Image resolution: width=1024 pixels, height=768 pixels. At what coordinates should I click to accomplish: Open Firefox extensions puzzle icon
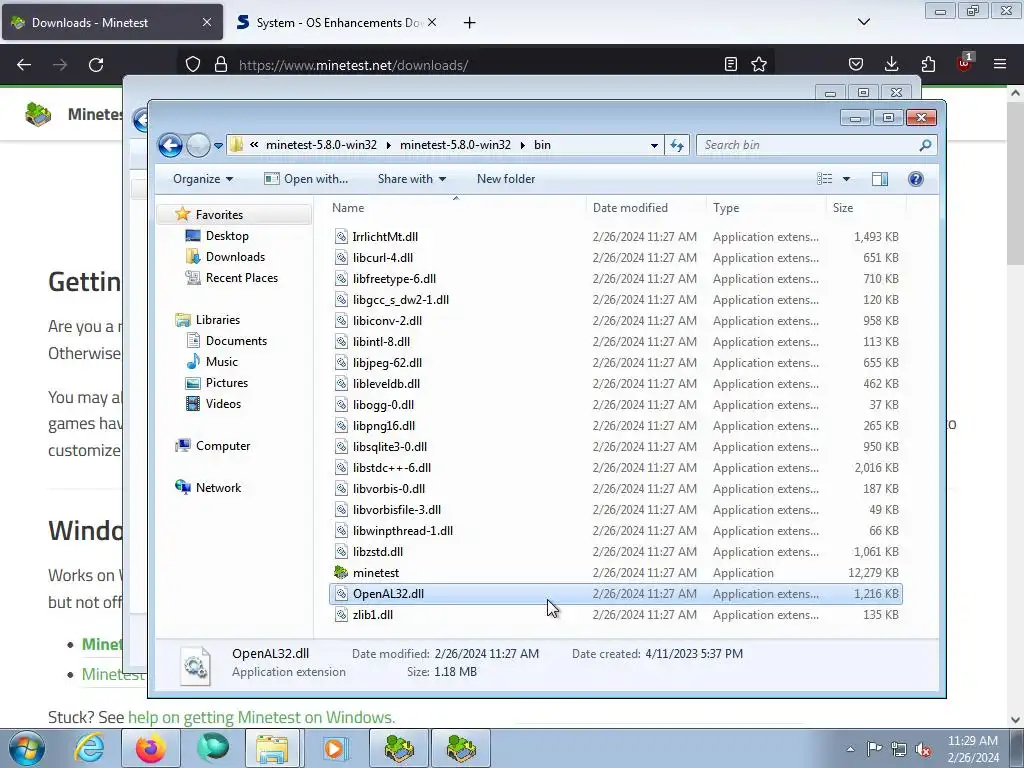928,64
